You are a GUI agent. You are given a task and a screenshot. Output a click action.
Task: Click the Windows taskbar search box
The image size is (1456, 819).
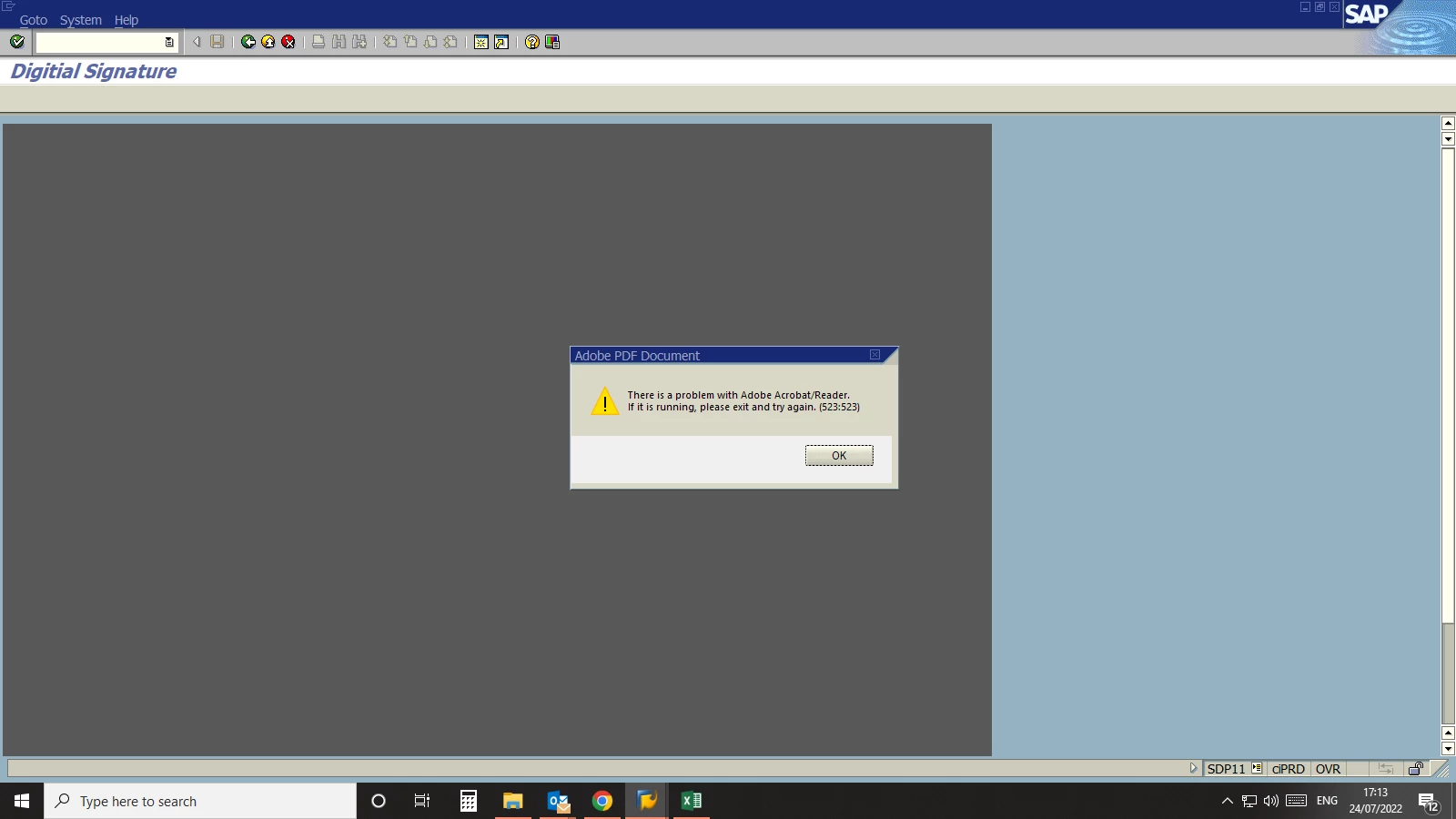click(200, 801)
